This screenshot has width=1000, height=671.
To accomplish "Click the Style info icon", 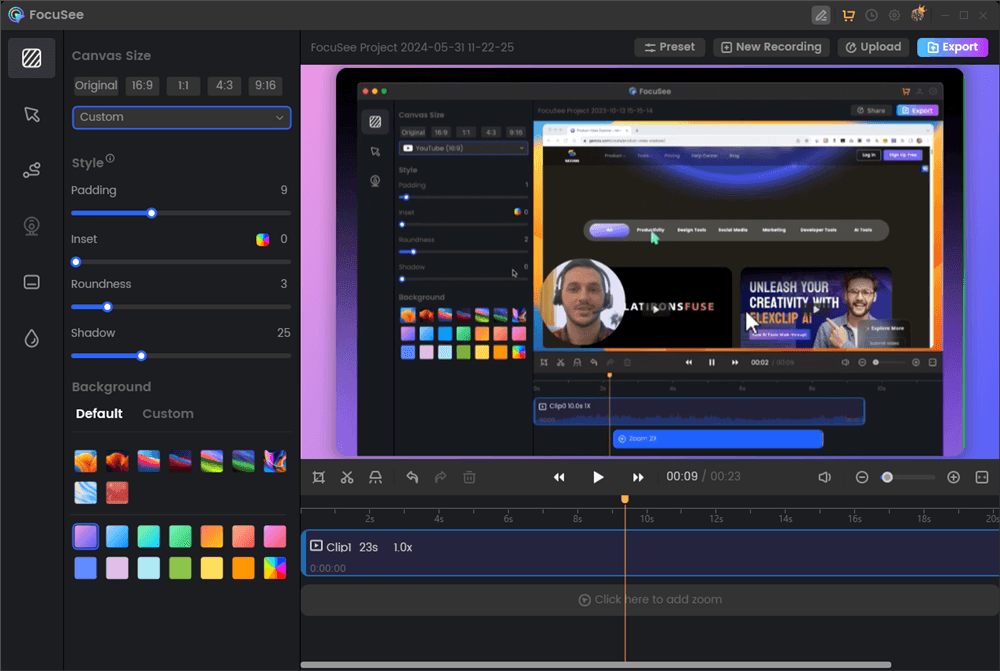I will tap(110, 158).
